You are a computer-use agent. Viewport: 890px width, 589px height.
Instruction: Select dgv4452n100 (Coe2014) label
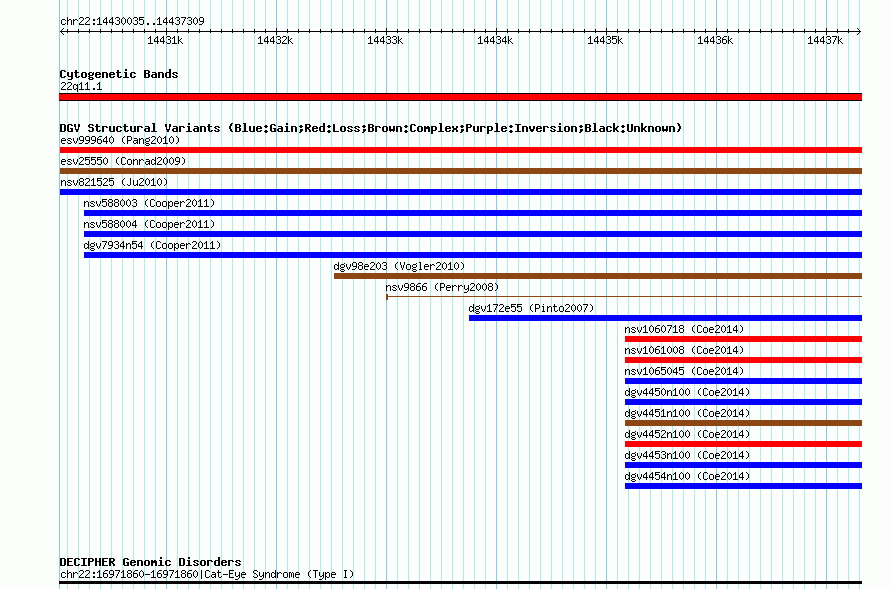coord(687,434)
